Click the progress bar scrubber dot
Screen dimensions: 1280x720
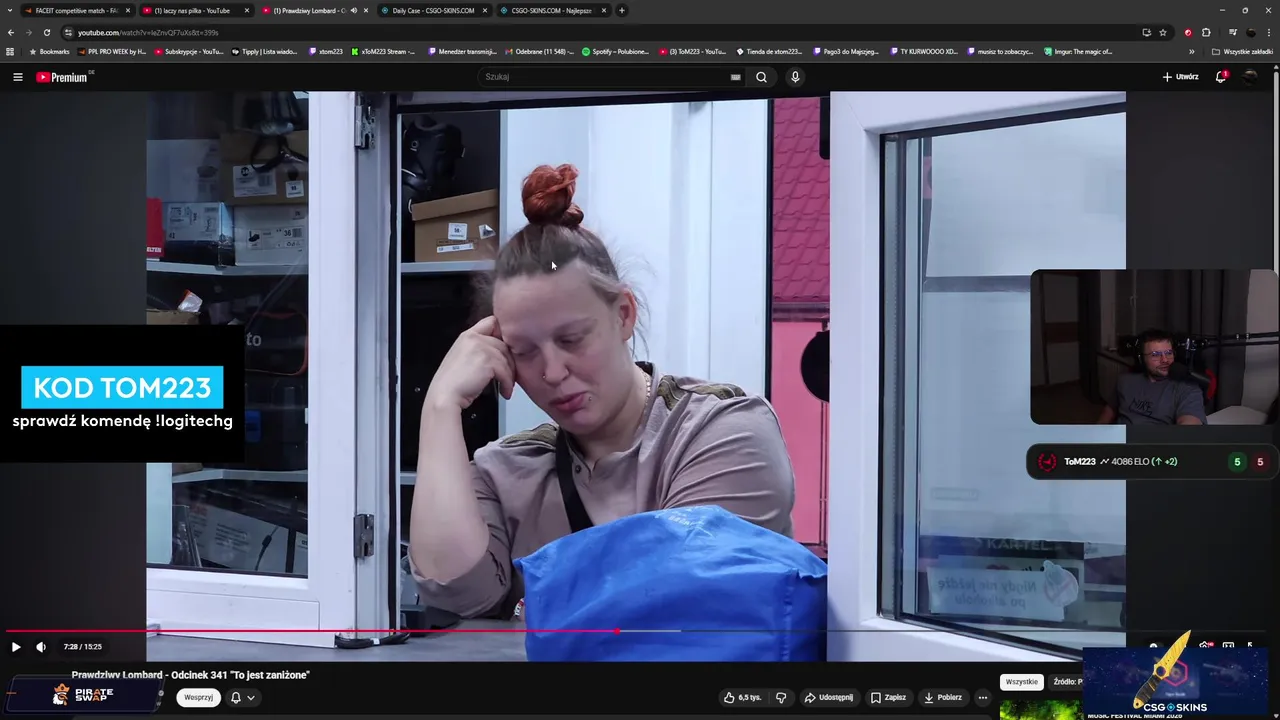click(x=617, y=631)
